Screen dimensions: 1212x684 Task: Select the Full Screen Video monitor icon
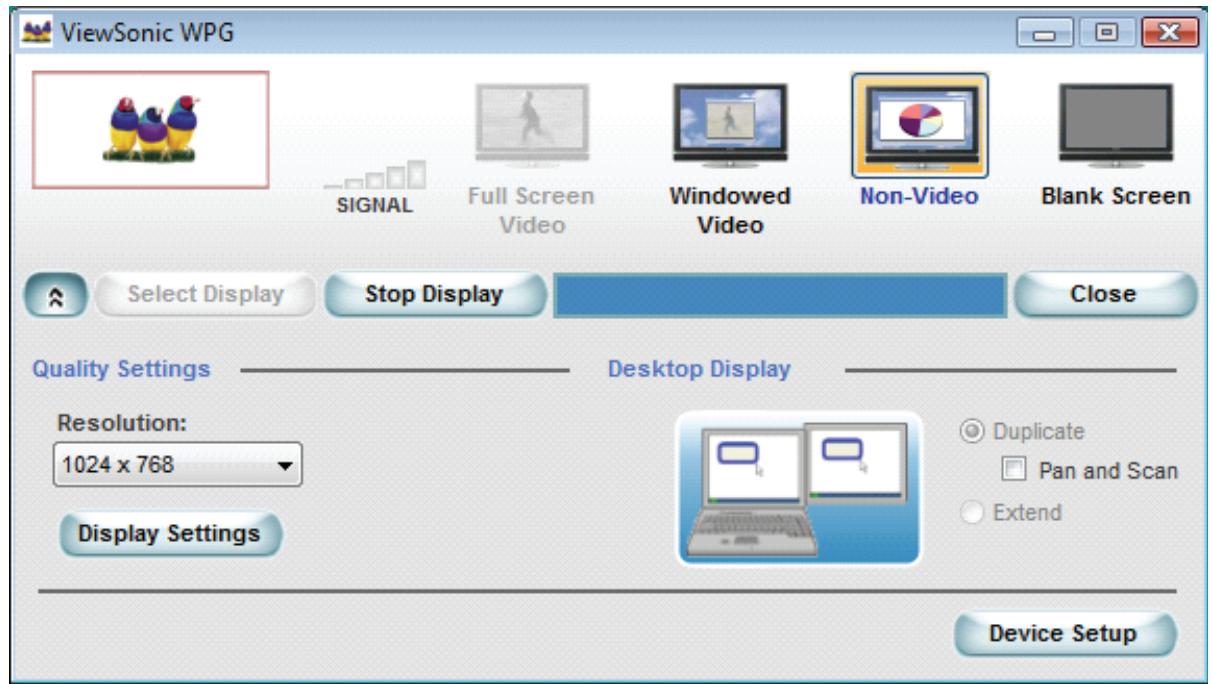531,125
